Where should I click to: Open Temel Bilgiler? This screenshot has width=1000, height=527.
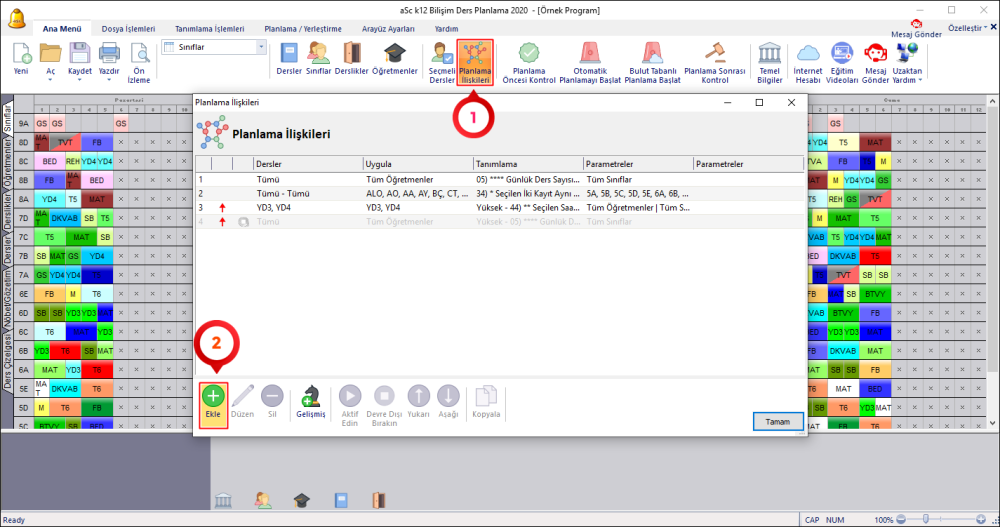[x=770, y=63]
